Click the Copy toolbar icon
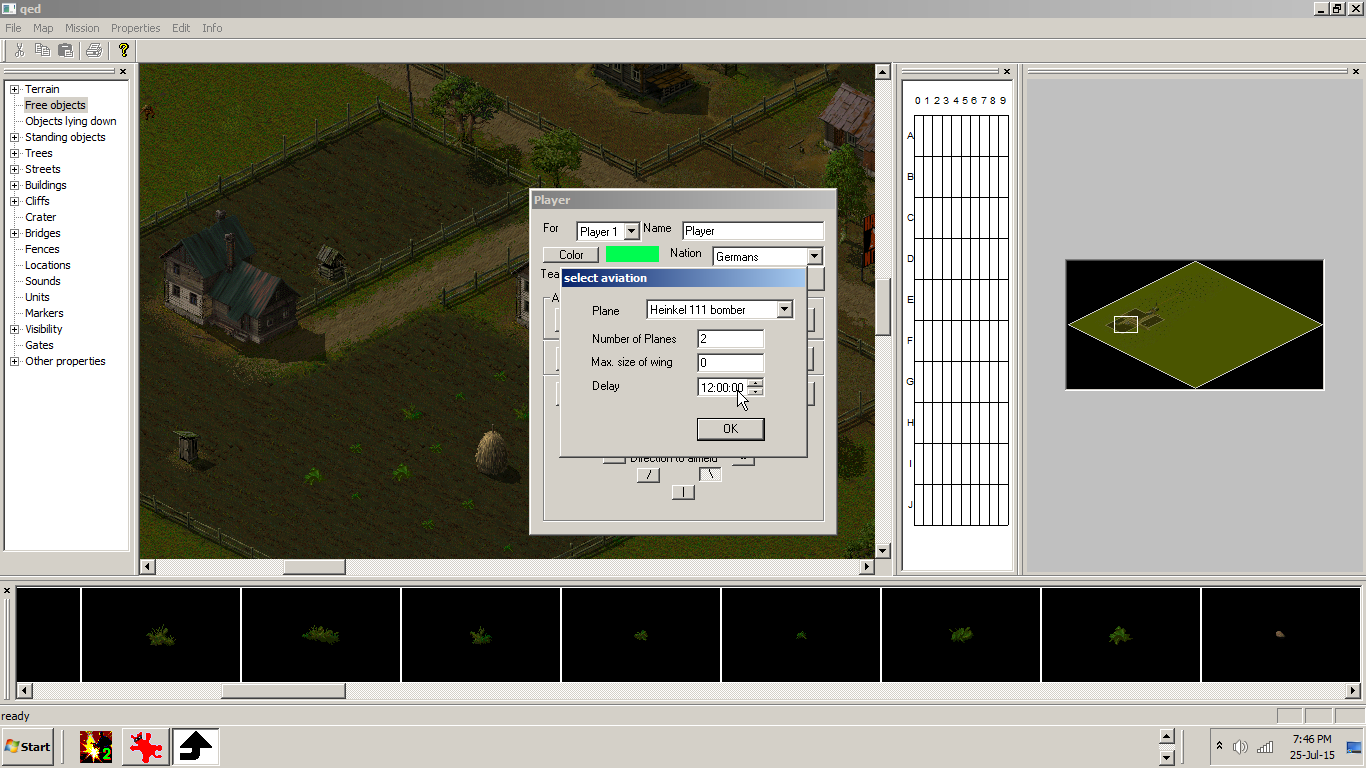Screen dimensions: 1366x768 (42, 50)
